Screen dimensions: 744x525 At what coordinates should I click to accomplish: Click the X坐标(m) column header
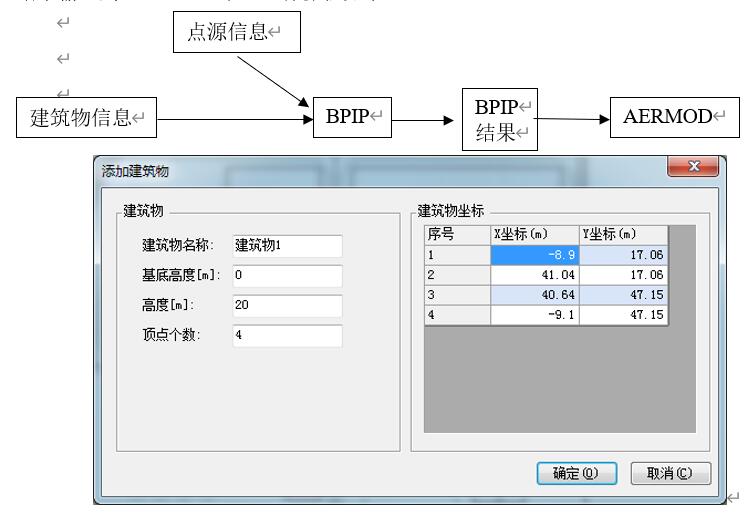534,235
